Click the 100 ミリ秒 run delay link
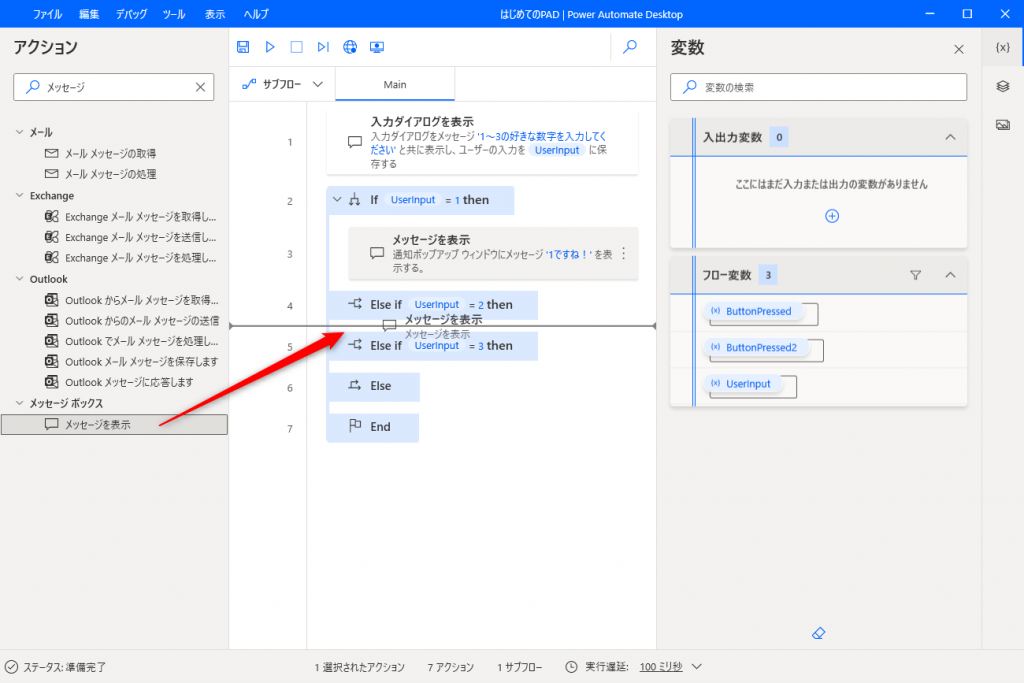1024x683 pixels. pos(661,667)
